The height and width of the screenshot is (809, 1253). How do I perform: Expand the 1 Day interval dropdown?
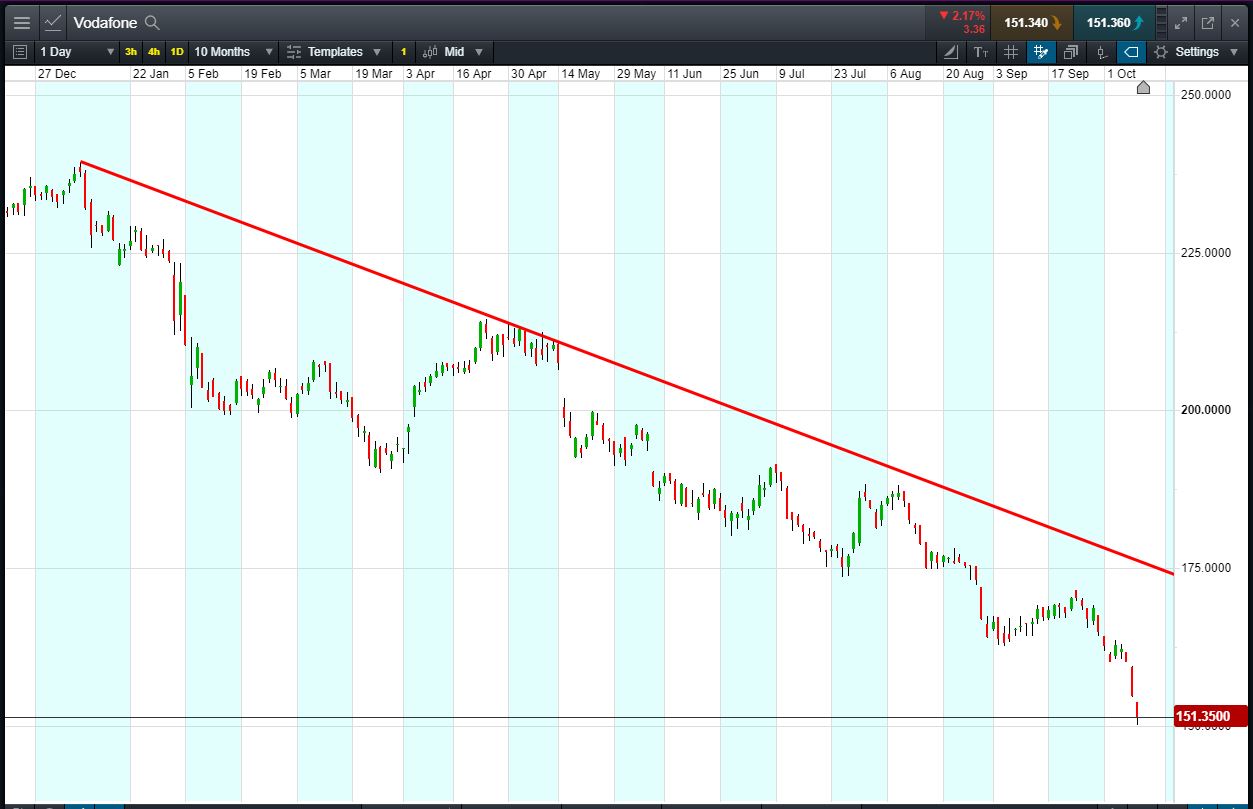coord(76,52)
